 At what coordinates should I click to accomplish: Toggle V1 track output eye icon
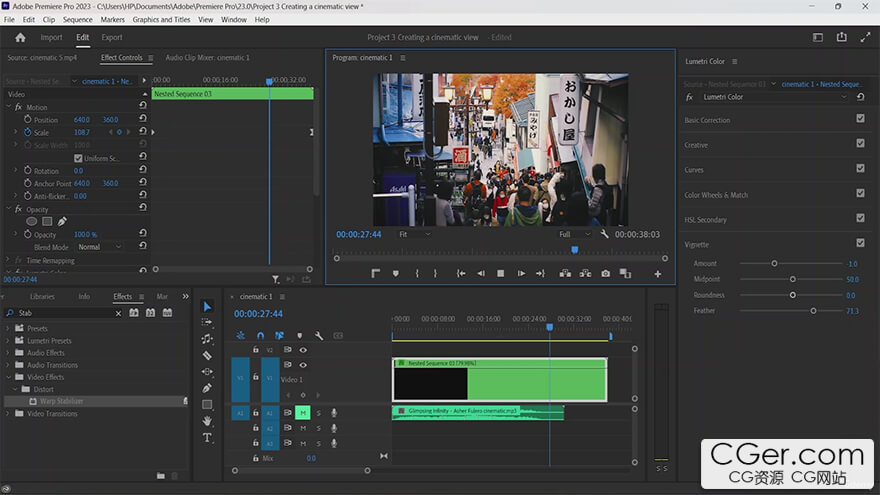pyautogui.click(x=303, y=365)
